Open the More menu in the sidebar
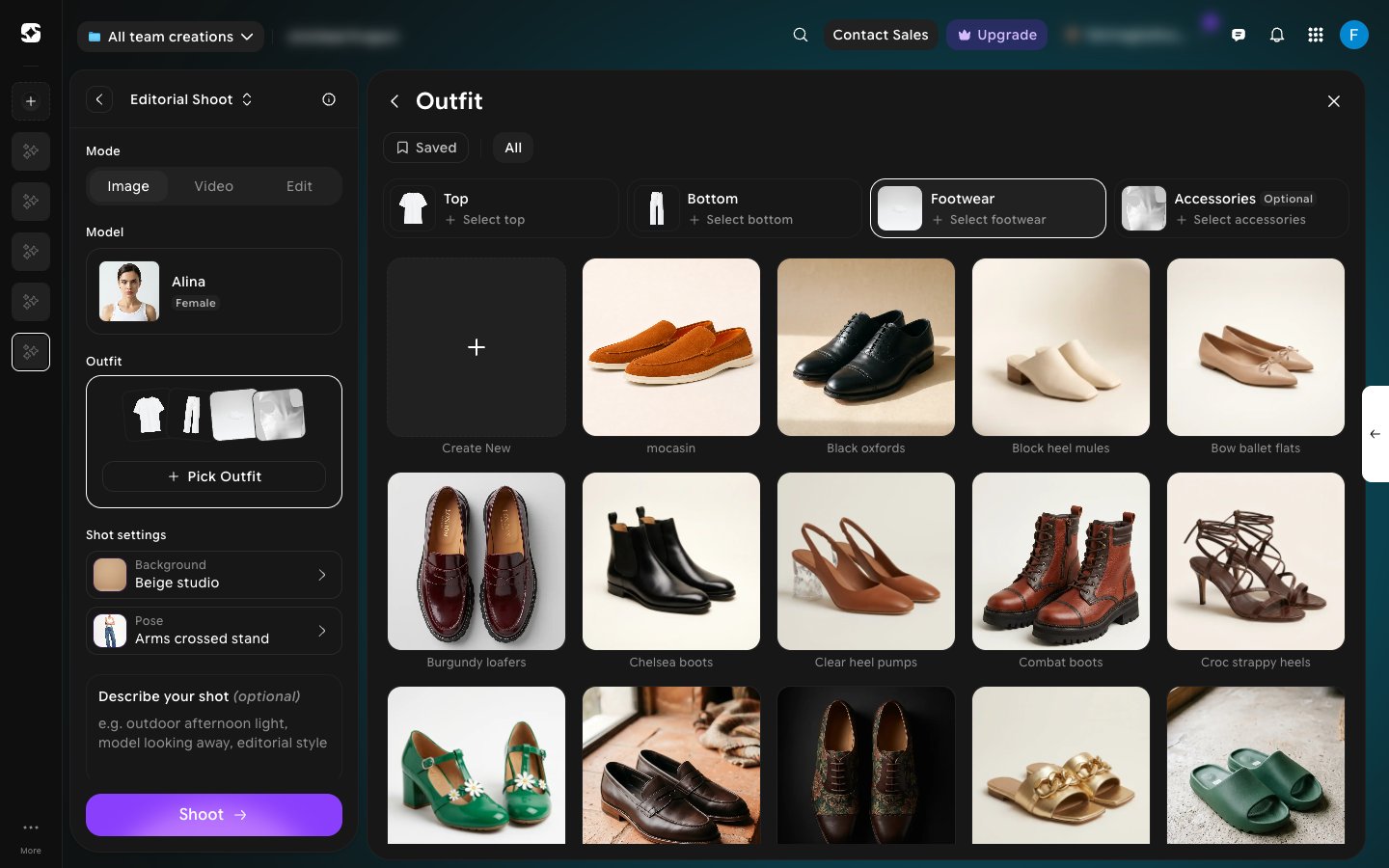The image size is (1389, 868). point(31,836)
